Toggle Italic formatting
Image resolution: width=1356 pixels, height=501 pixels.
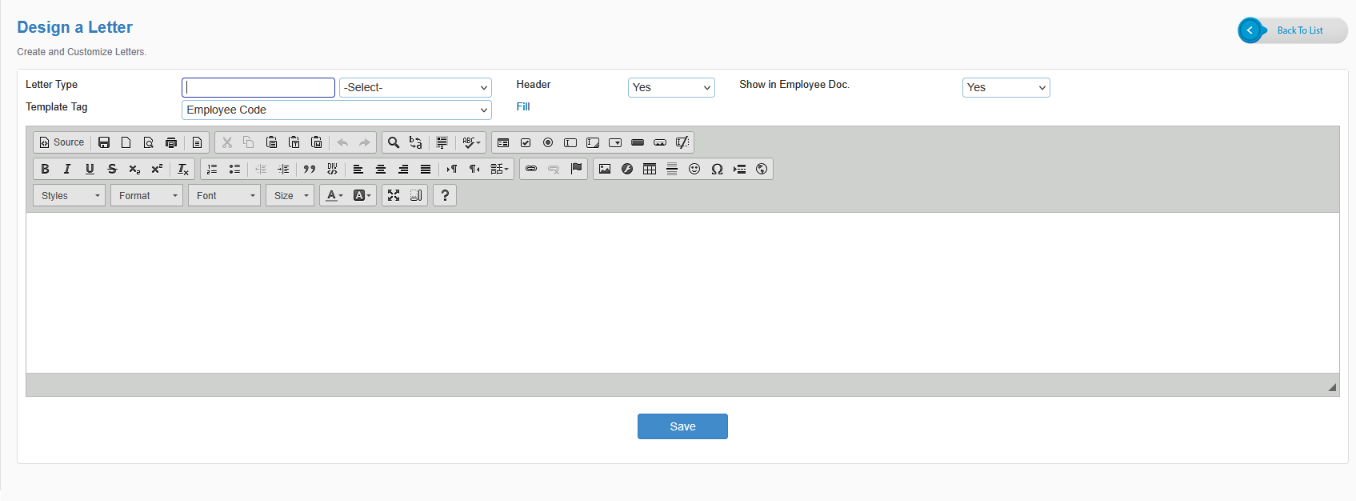(x=67, y=169)
